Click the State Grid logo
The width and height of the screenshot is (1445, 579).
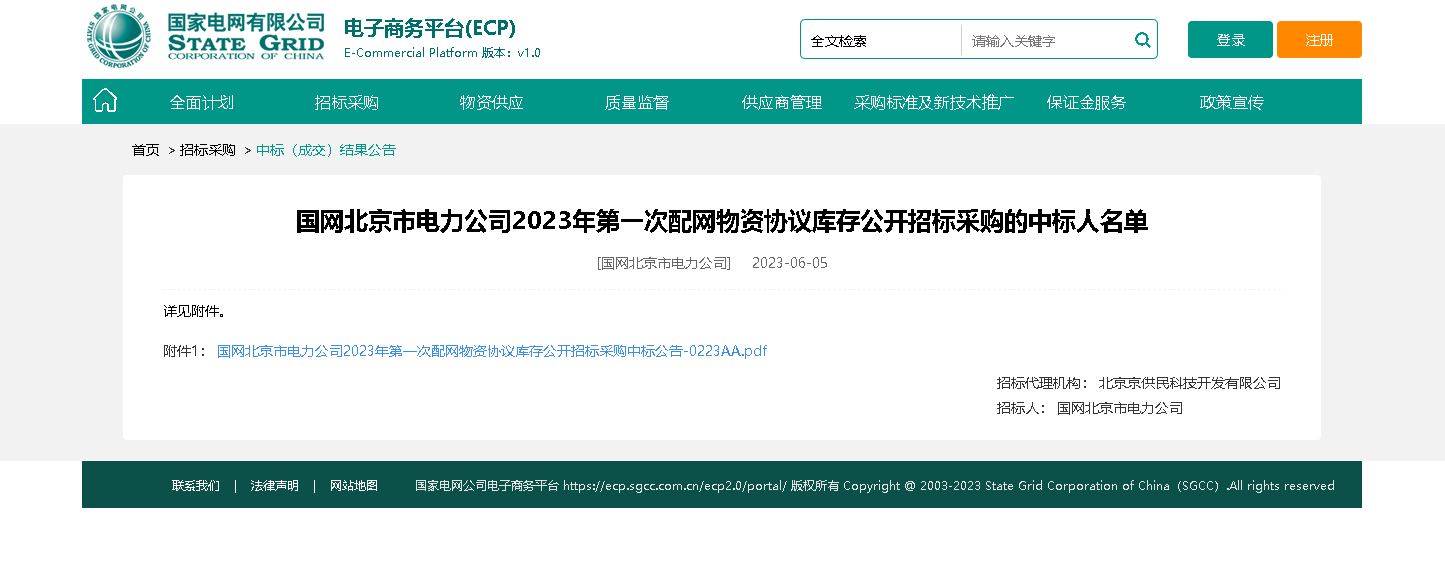tap(205, 38)
